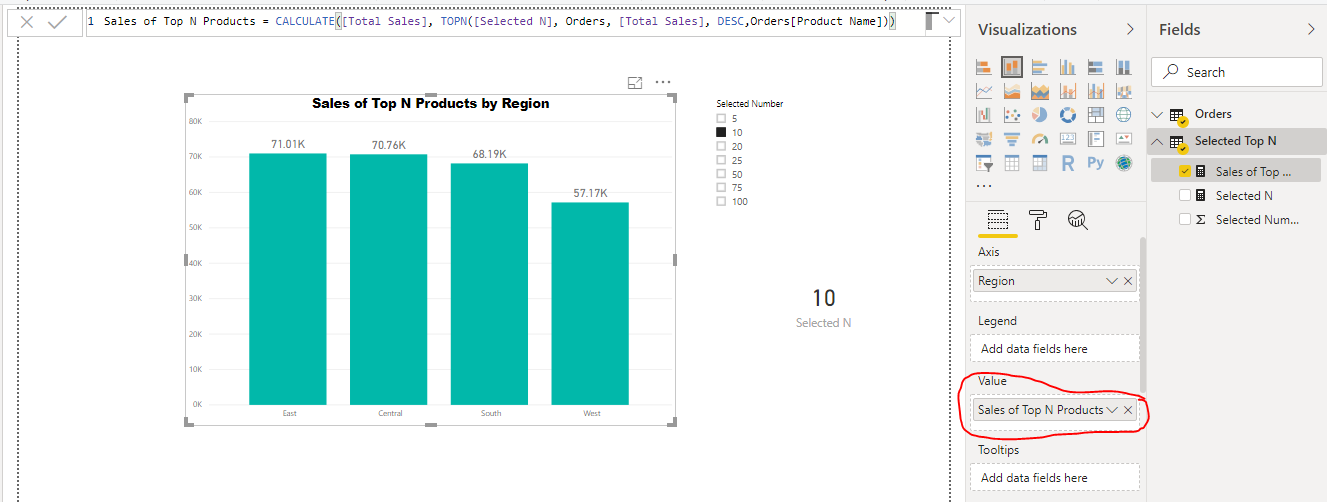Image resolution: width=1327 pixels, height=502 pixels.
Task: Choose the line chart visualization
Action: coord(984,91)
